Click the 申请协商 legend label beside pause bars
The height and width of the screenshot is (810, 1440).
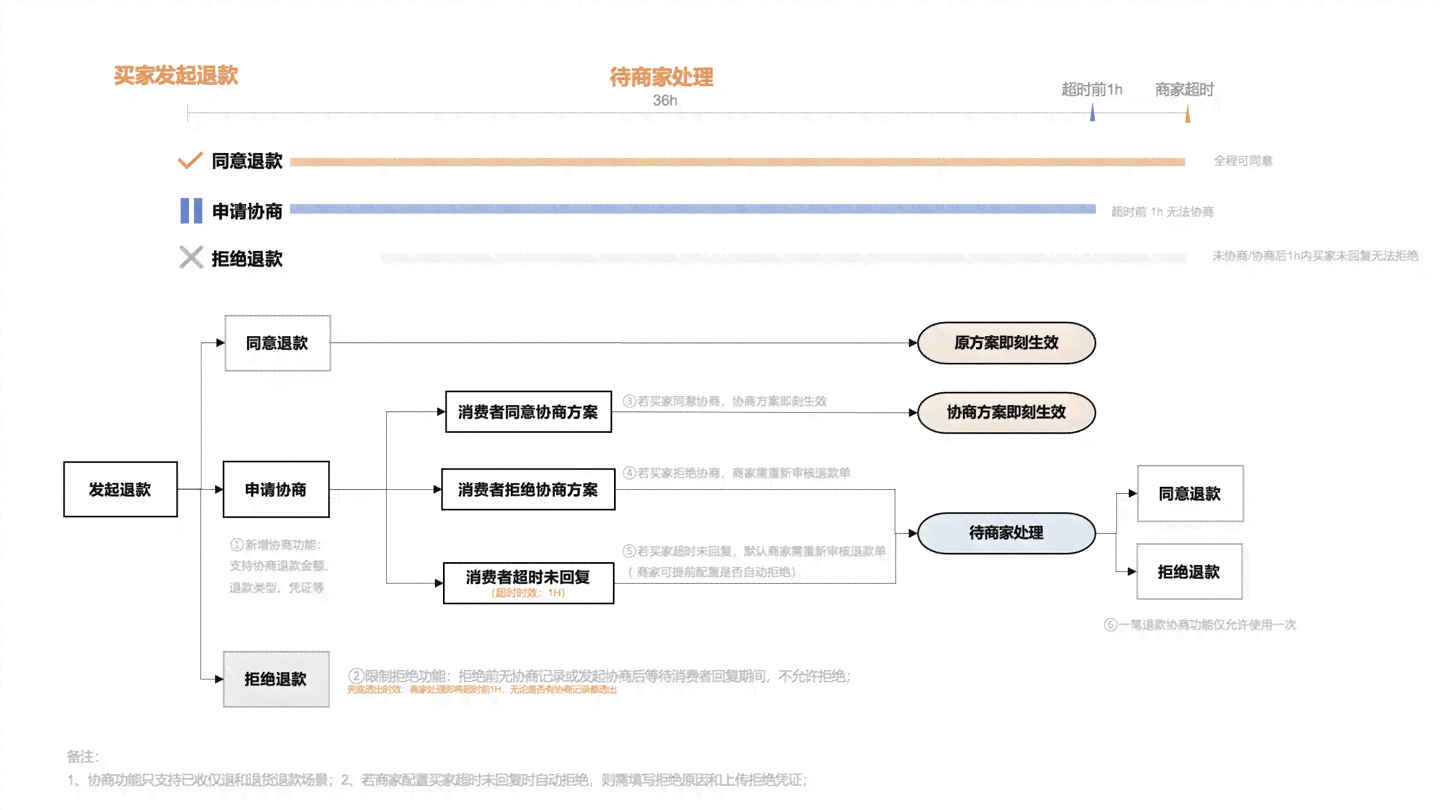coord(247,211)
